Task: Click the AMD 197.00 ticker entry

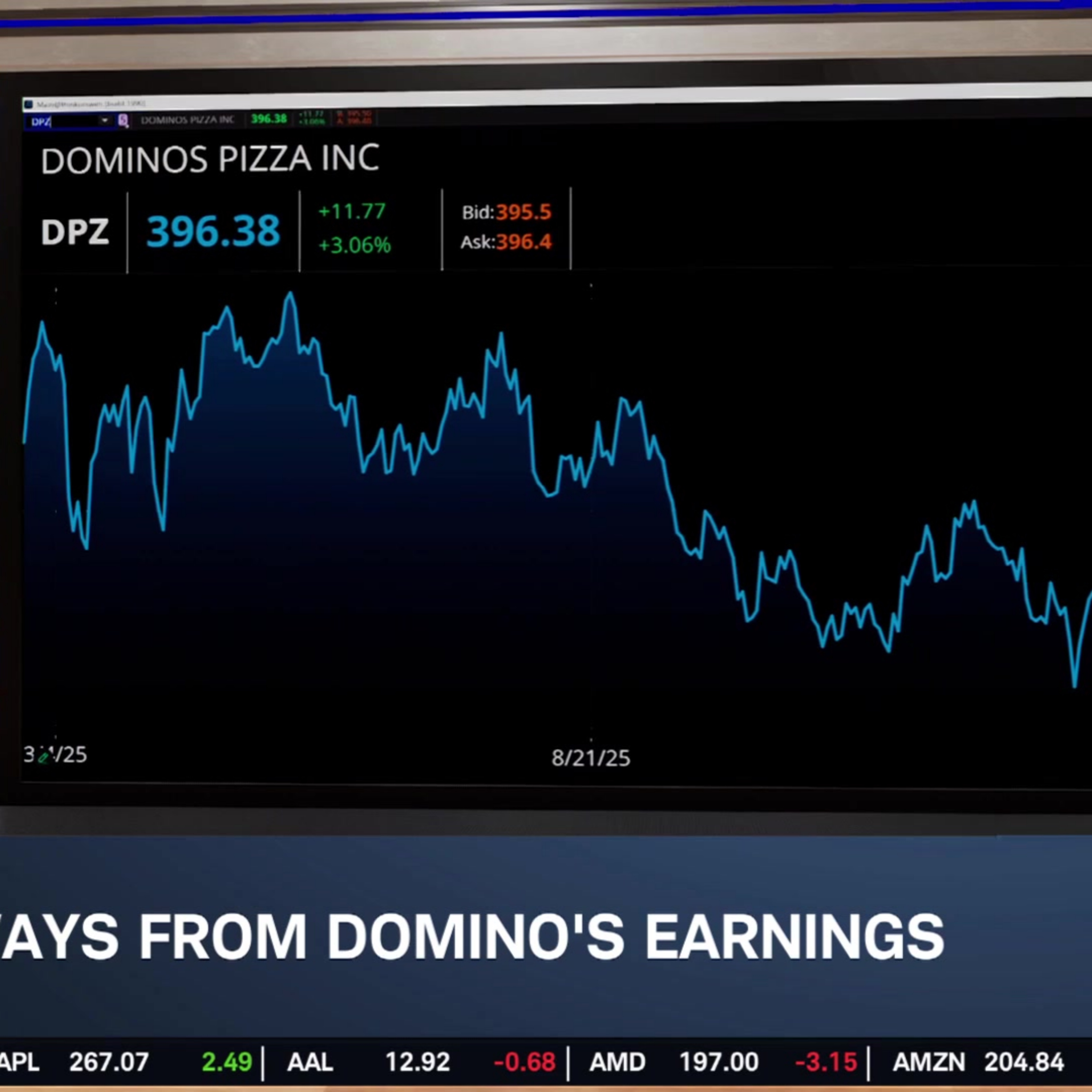Action: click(x=723, y=1062)
